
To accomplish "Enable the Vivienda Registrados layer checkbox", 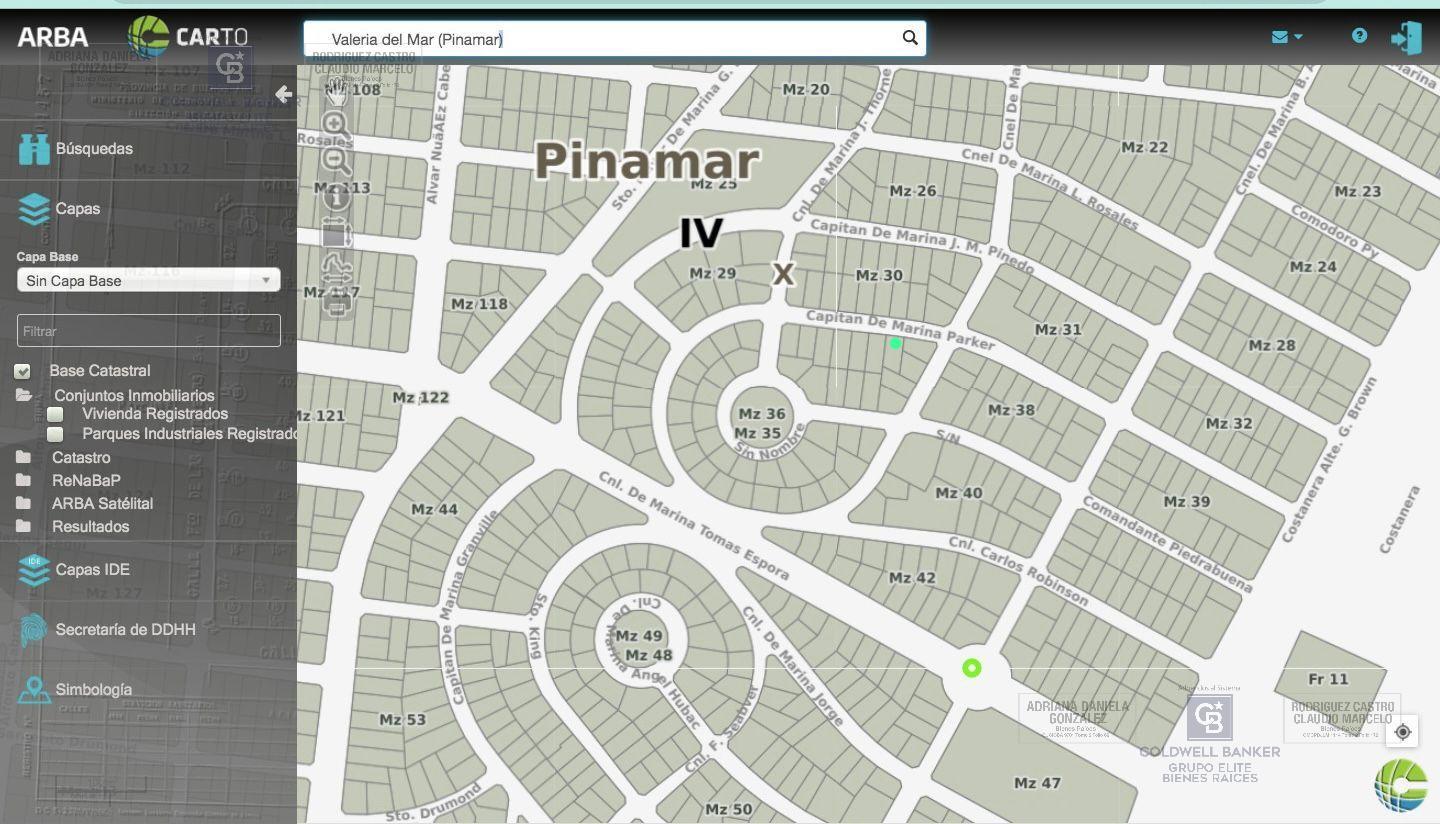I will point(56,414).
